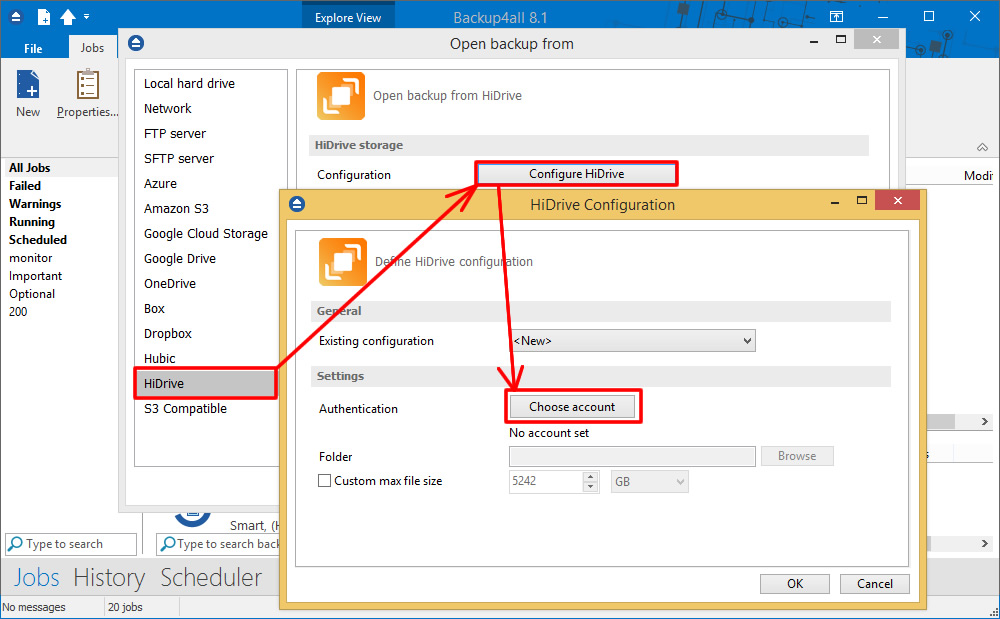Switch to the Jobs ribbon tab
Viewport: 1000px width, 619px height.
(91, 46)
